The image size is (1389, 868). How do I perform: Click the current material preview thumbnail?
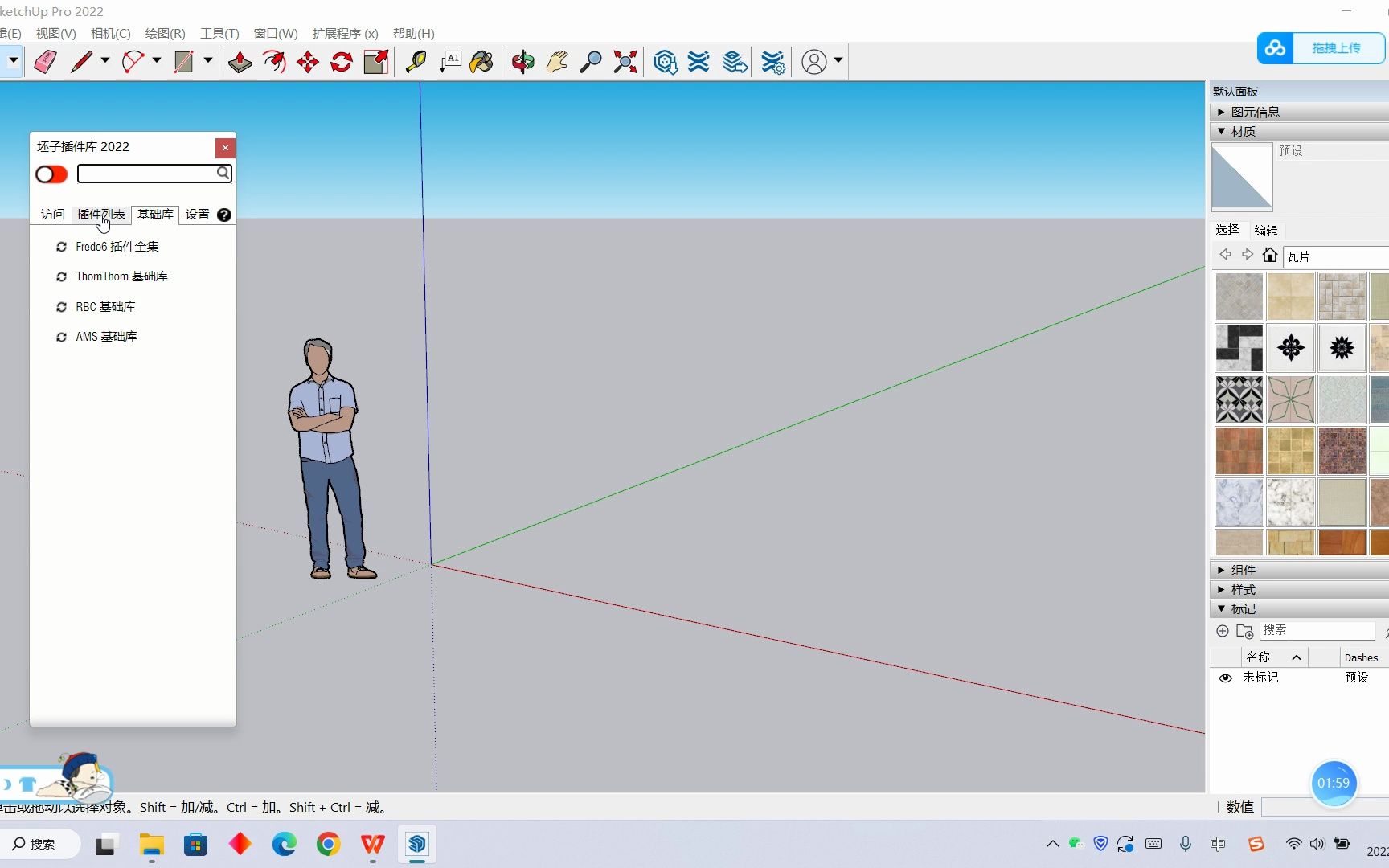coord(1241,177)
